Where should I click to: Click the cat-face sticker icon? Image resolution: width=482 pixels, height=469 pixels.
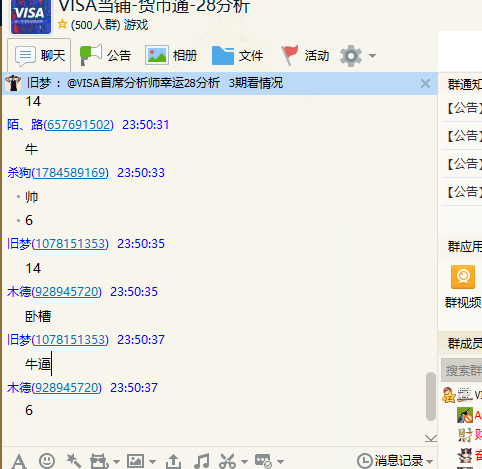pyautogui.click(x=99, y=461)
